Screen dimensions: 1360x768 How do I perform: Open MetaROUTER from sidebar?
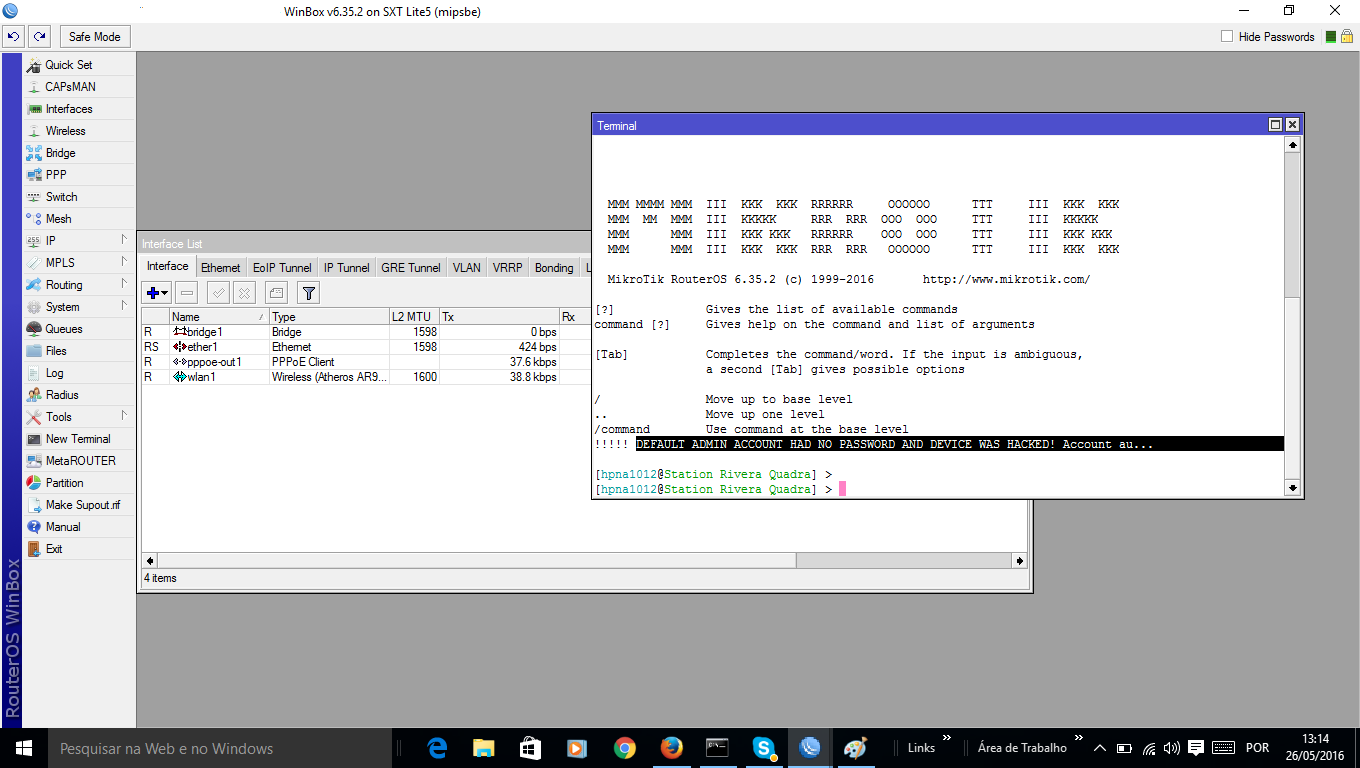[x=79, y=461]
